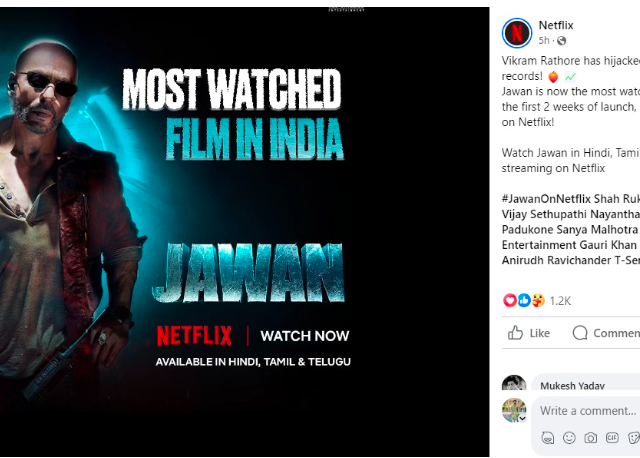This screenshot has height=458, width=640.
Task: Open the Comment action on the post
Action: [606, 333]
